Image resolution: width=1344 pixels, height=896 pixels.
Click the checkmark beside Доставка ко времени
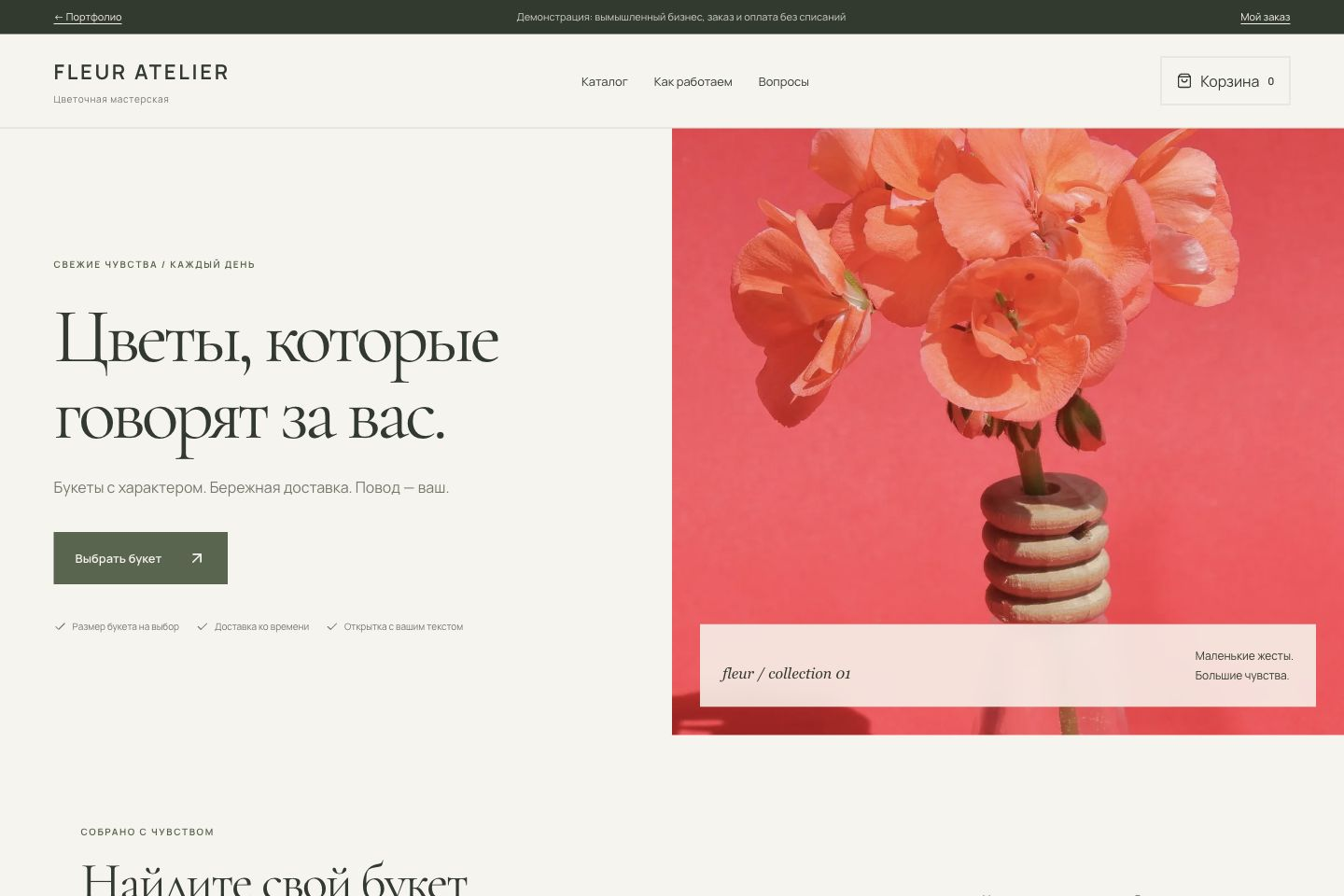click(x=202, y=626)
